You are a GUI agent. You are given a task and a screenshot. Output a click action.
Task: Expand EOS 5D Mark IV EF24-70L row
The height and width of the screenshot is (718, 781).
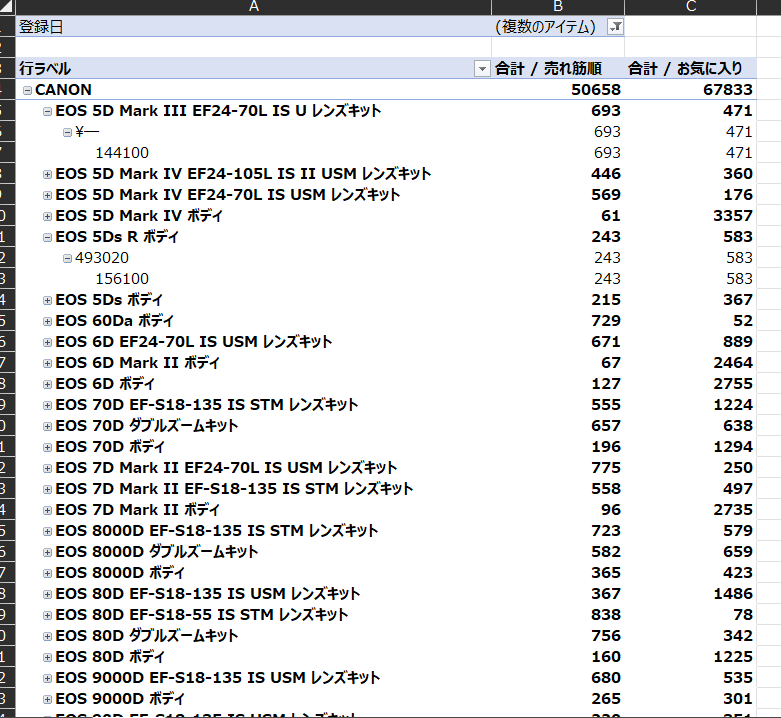(x=47, y=195)
